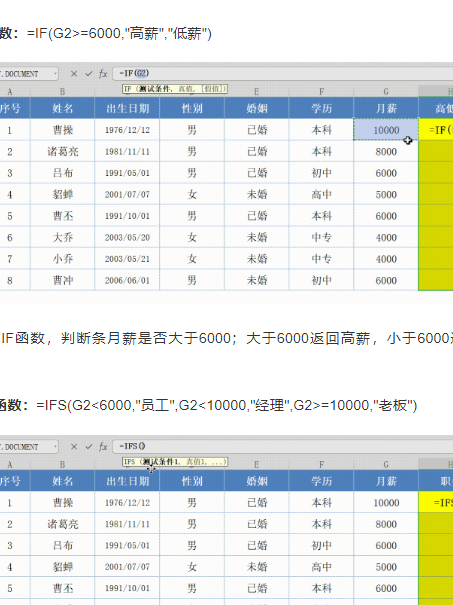Select salary cell 8000 for 诸葛亮 in upper table

click(x=386, y=151)
